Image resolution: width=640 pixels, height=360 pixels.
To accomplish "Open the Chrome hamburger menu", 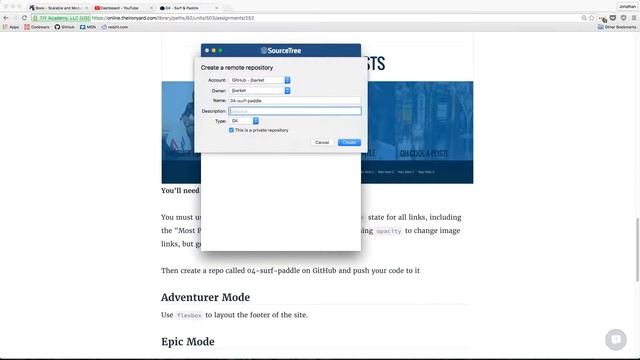I will coord(634,18).
